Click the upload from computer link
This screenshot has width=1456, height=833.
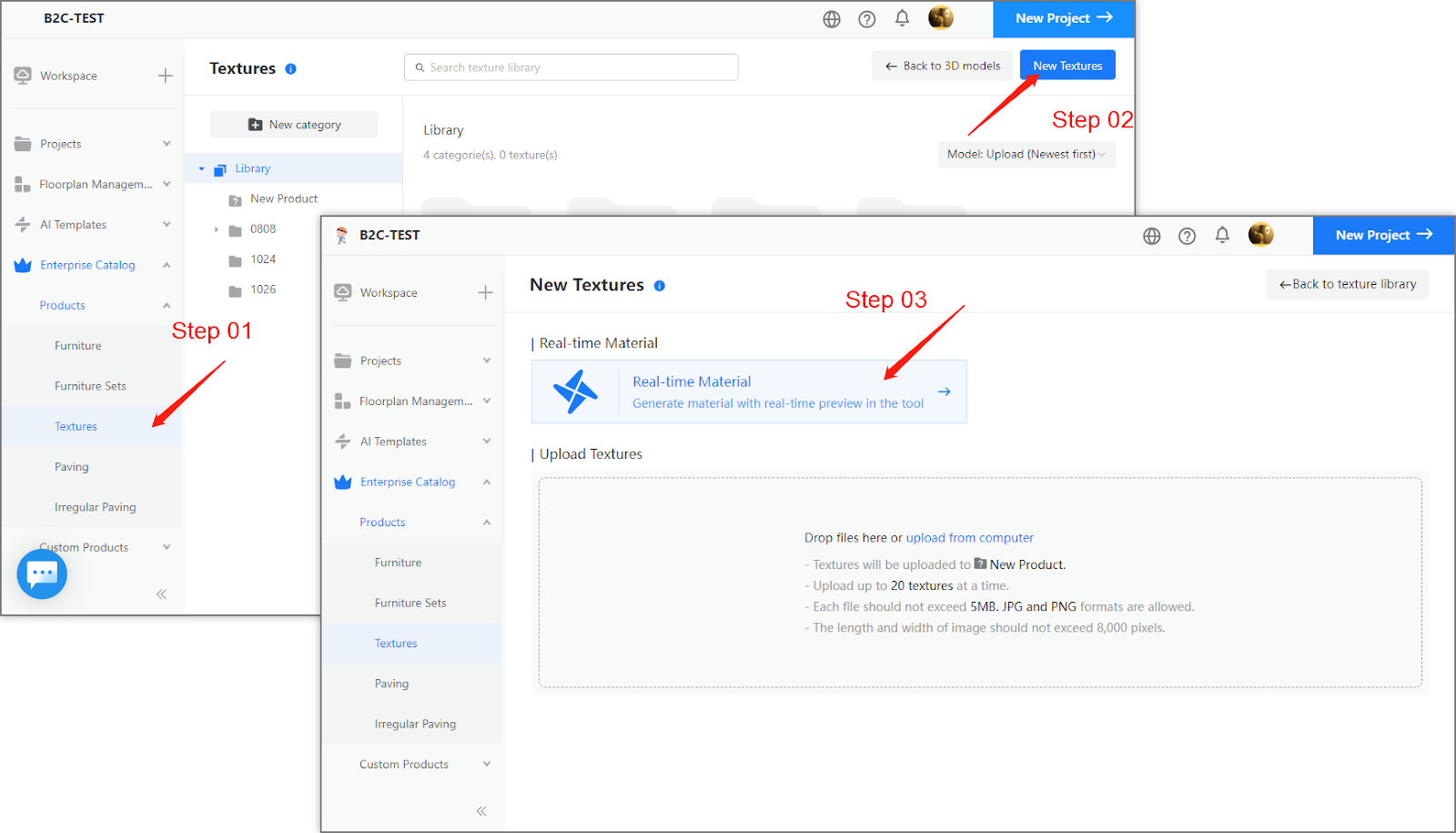969,538
